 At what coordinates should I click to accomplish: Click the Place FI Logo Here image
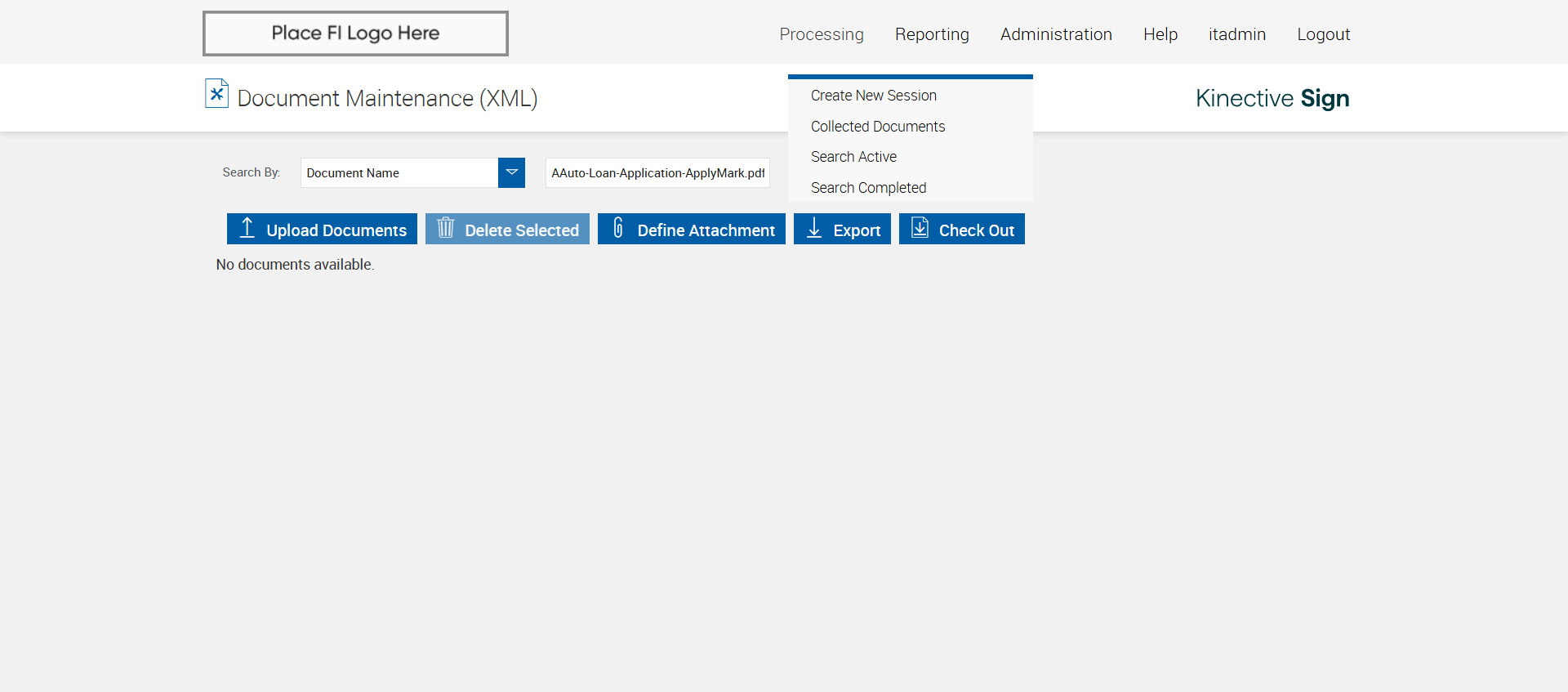(x=355, y=33)
